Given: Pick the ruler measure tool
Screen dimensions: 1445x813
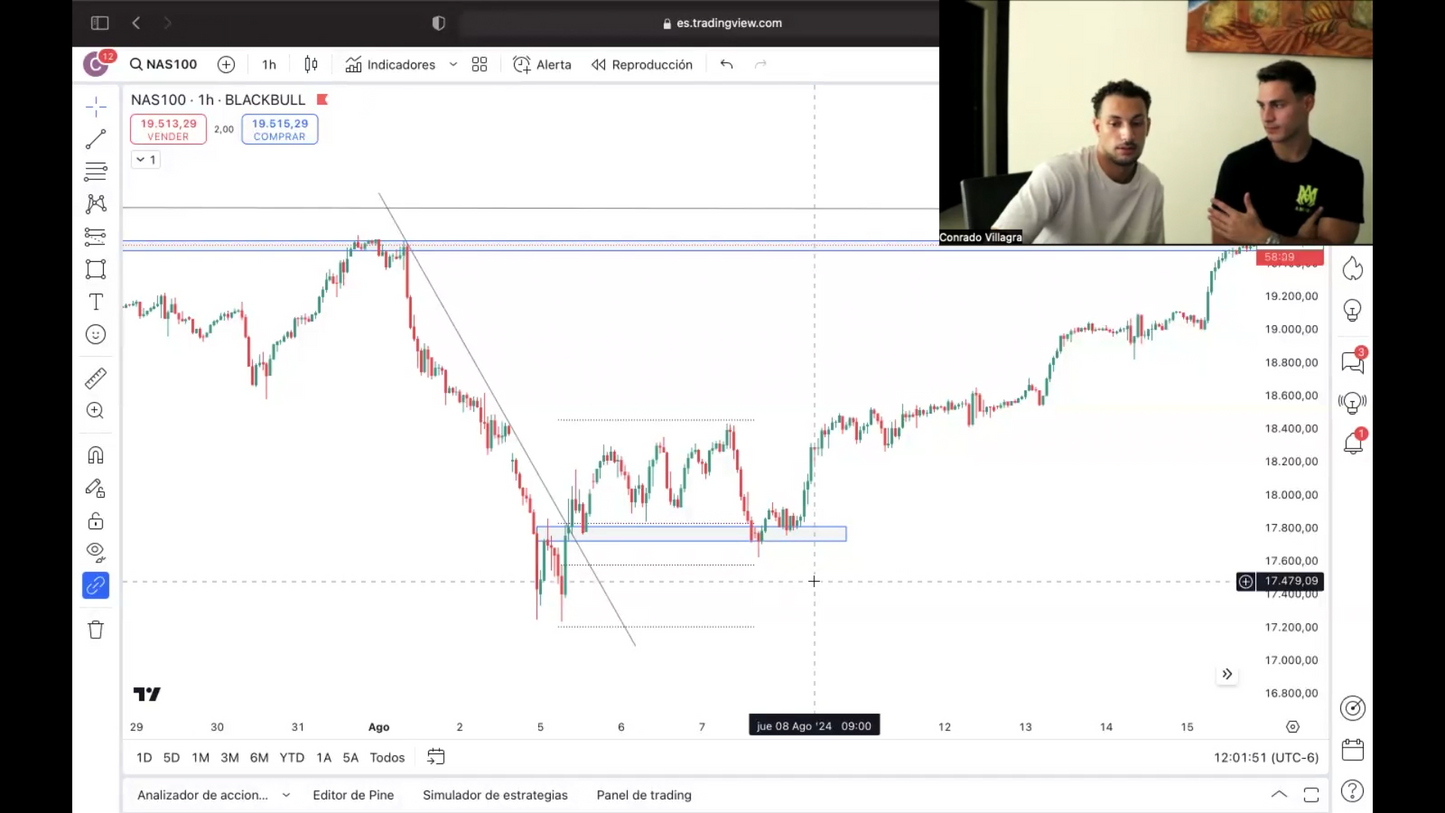Looking at the screenshot, I should coord(96,378).
